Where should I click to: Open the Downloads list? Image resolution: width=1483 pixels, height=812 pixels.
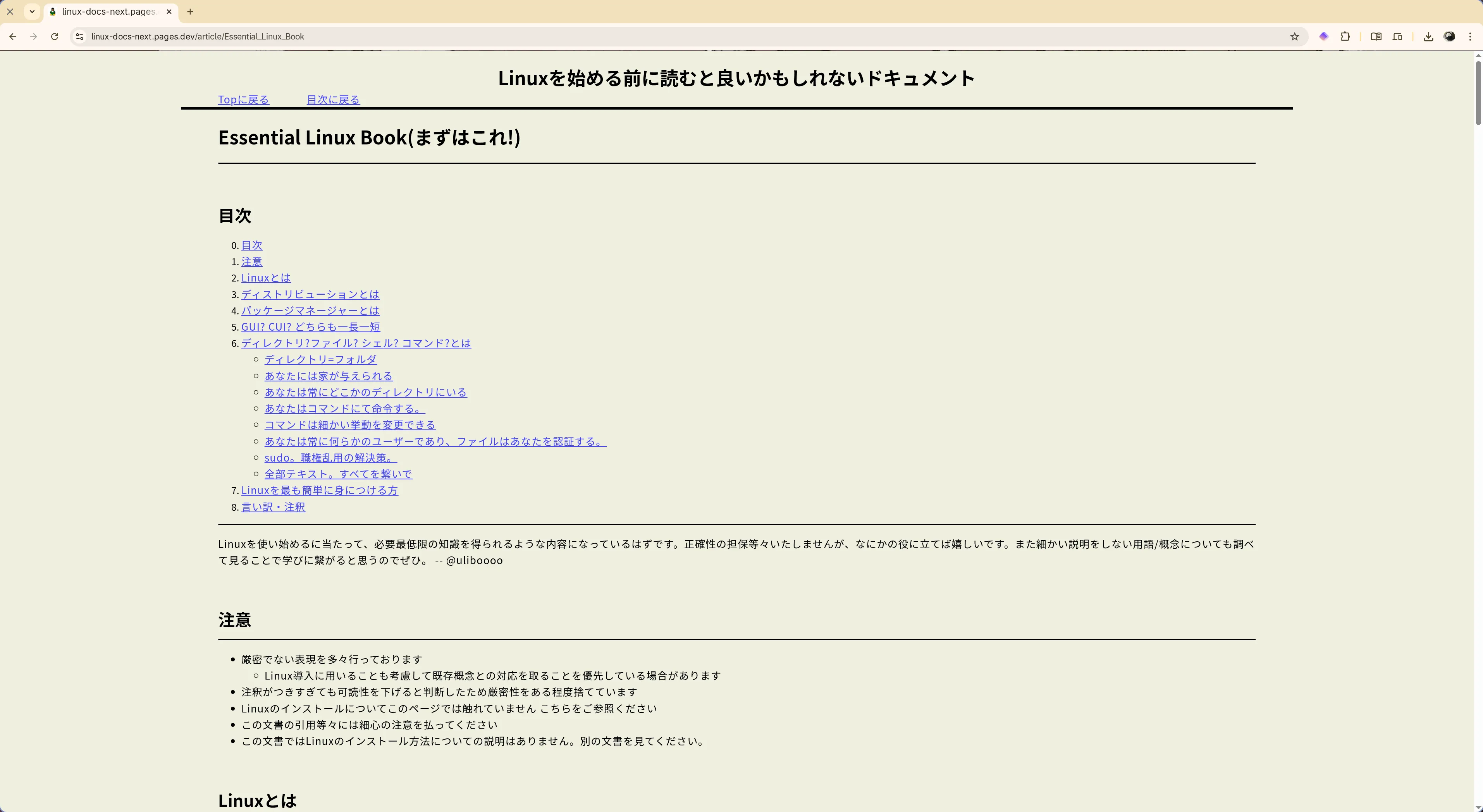click(x=1428, y=36)
